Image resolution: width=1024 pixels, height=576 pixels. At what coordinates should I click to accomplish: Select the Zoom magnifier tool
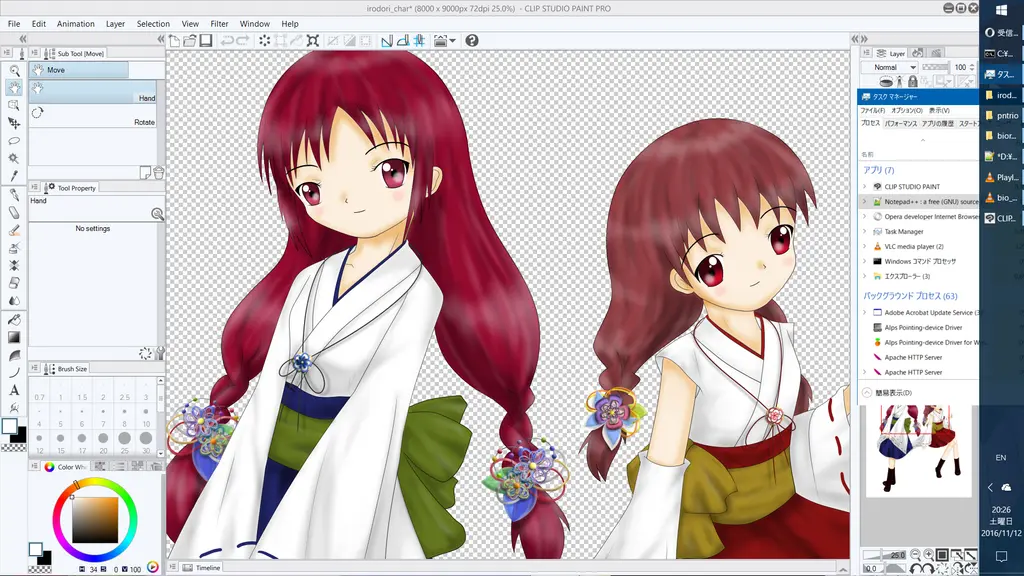14,71
